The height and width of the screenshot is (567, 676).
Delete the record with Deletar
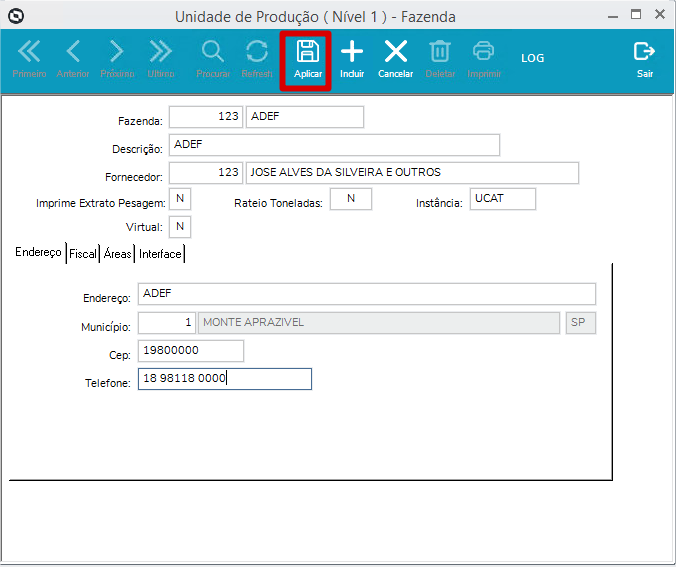440,59
